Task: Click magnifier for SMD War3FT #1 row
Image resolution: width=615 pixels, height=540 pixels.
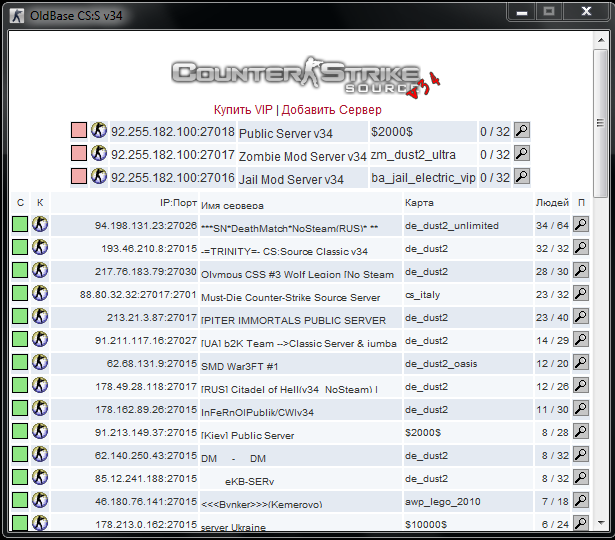Action: 580,363
